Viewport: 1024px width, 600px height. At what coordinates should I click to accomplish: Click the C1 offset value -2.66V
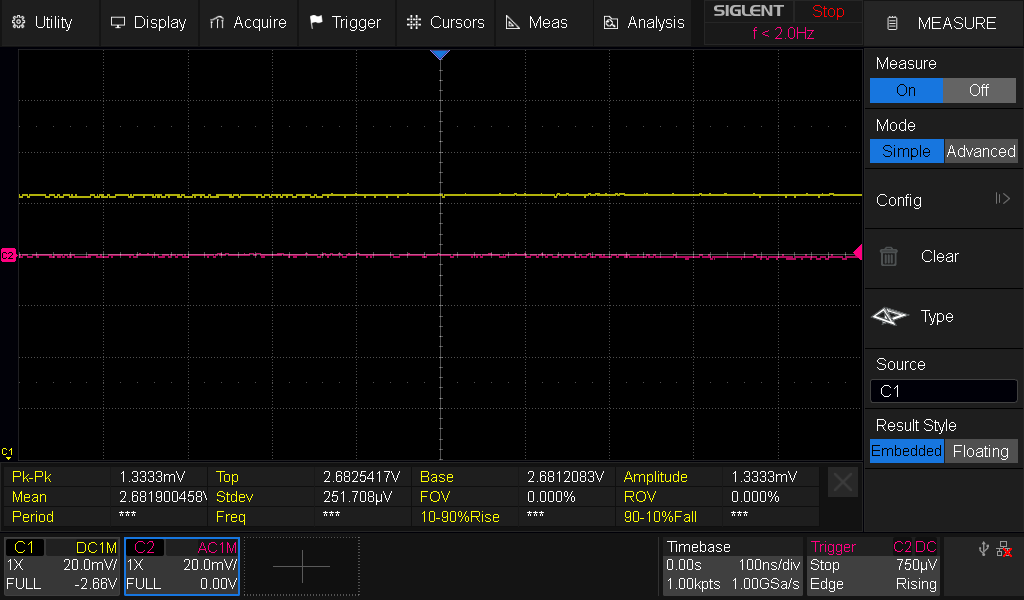pos(95,584)
